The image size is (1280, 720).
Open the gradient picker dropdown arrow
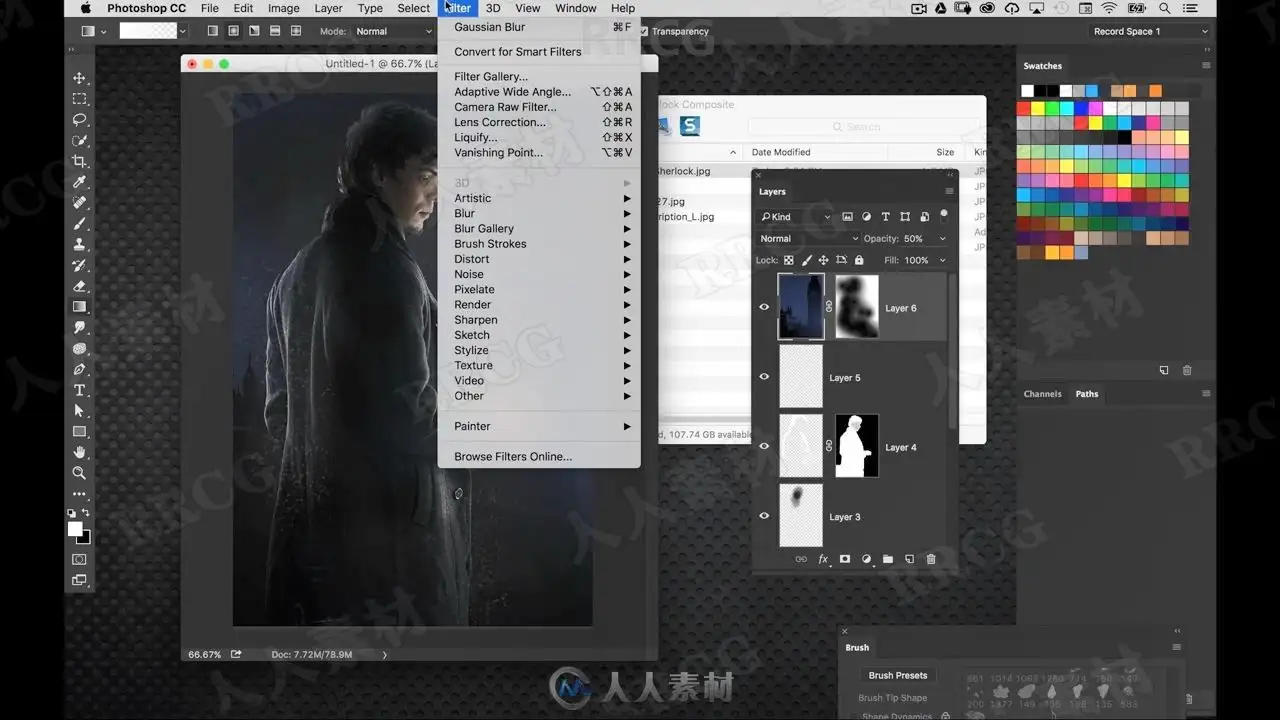click(x=182, y=31)
